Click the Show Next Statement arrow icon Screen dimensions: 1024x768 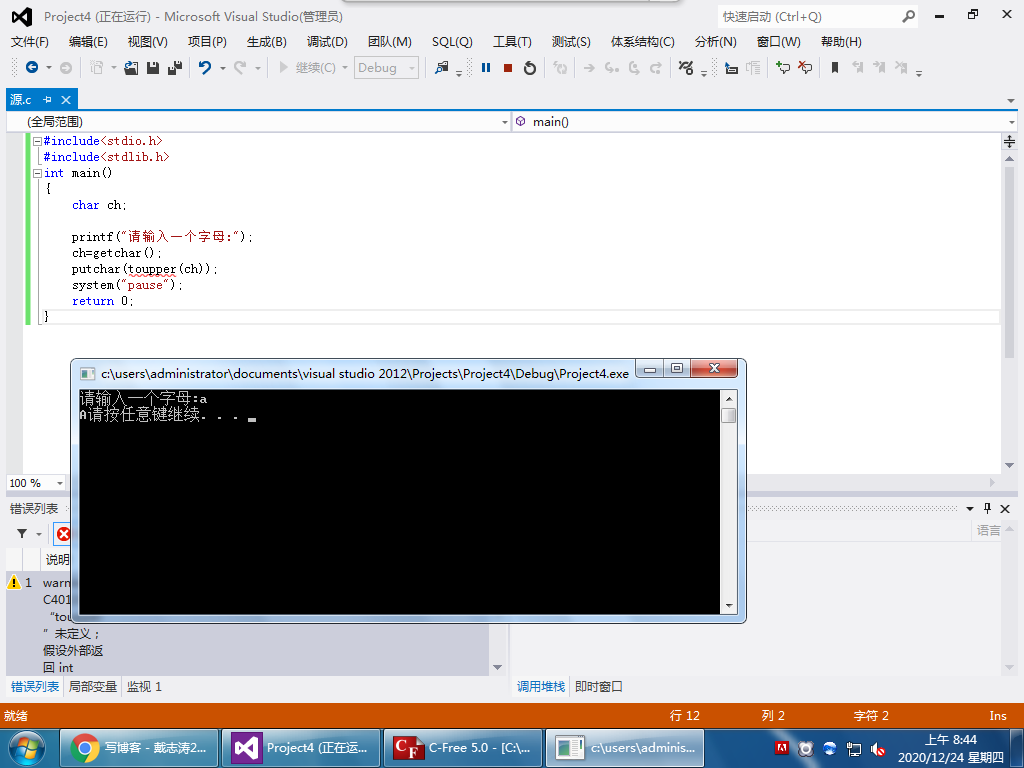pos(589,67)
